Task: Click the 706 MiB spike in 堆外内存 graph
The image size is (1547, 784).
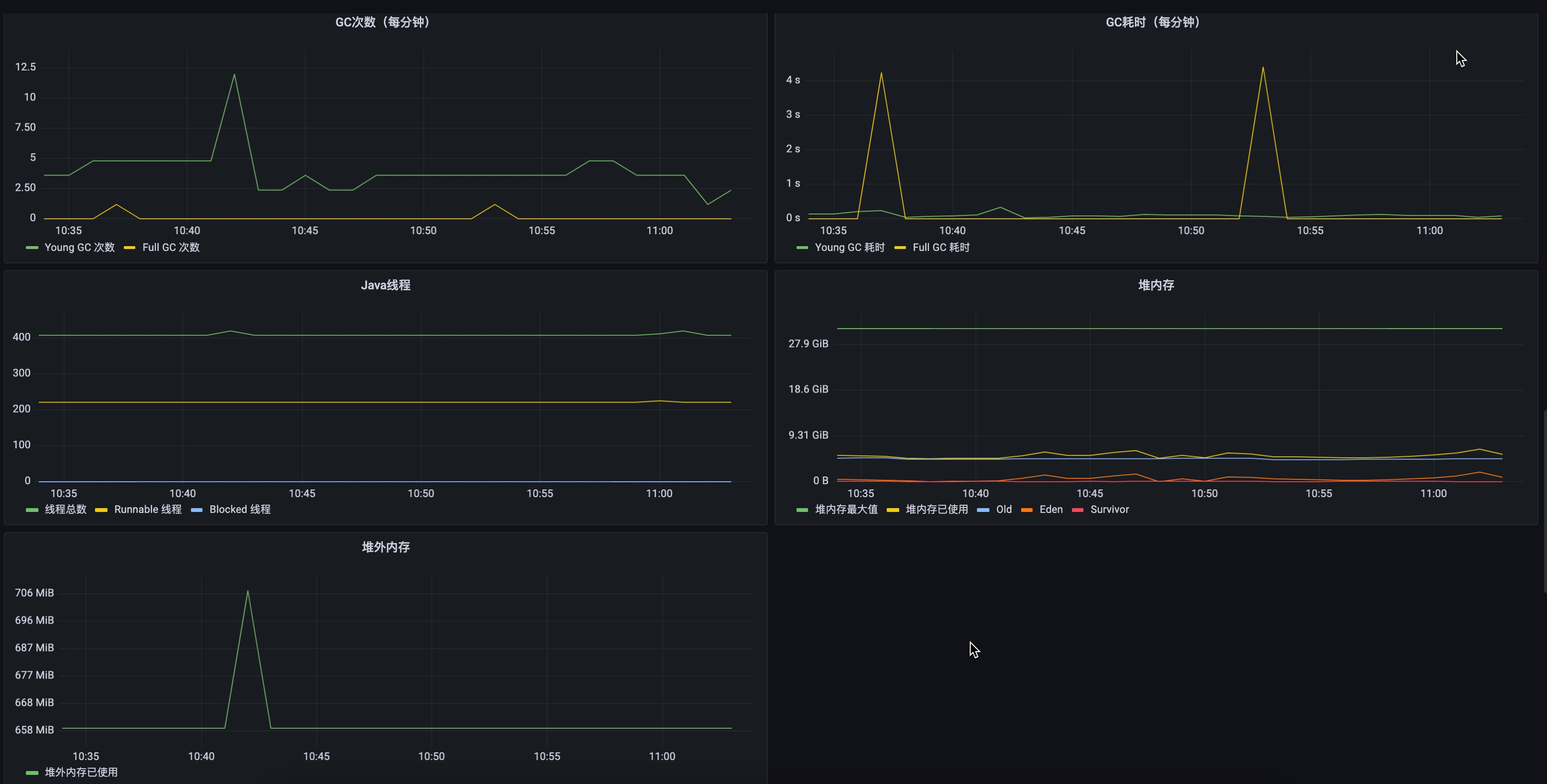Action: pyautogui.click(x=248, y=592)
